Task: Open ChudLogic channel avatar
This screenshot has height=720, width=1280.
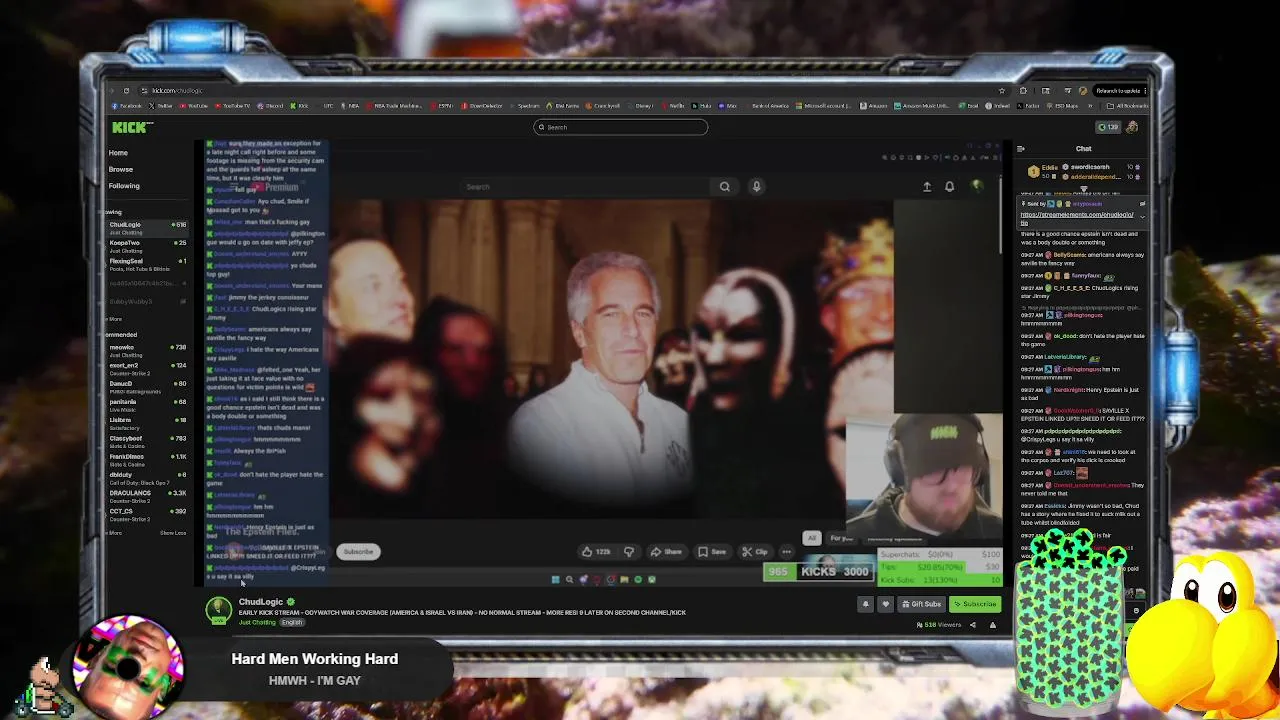Action: pos(218,610)
